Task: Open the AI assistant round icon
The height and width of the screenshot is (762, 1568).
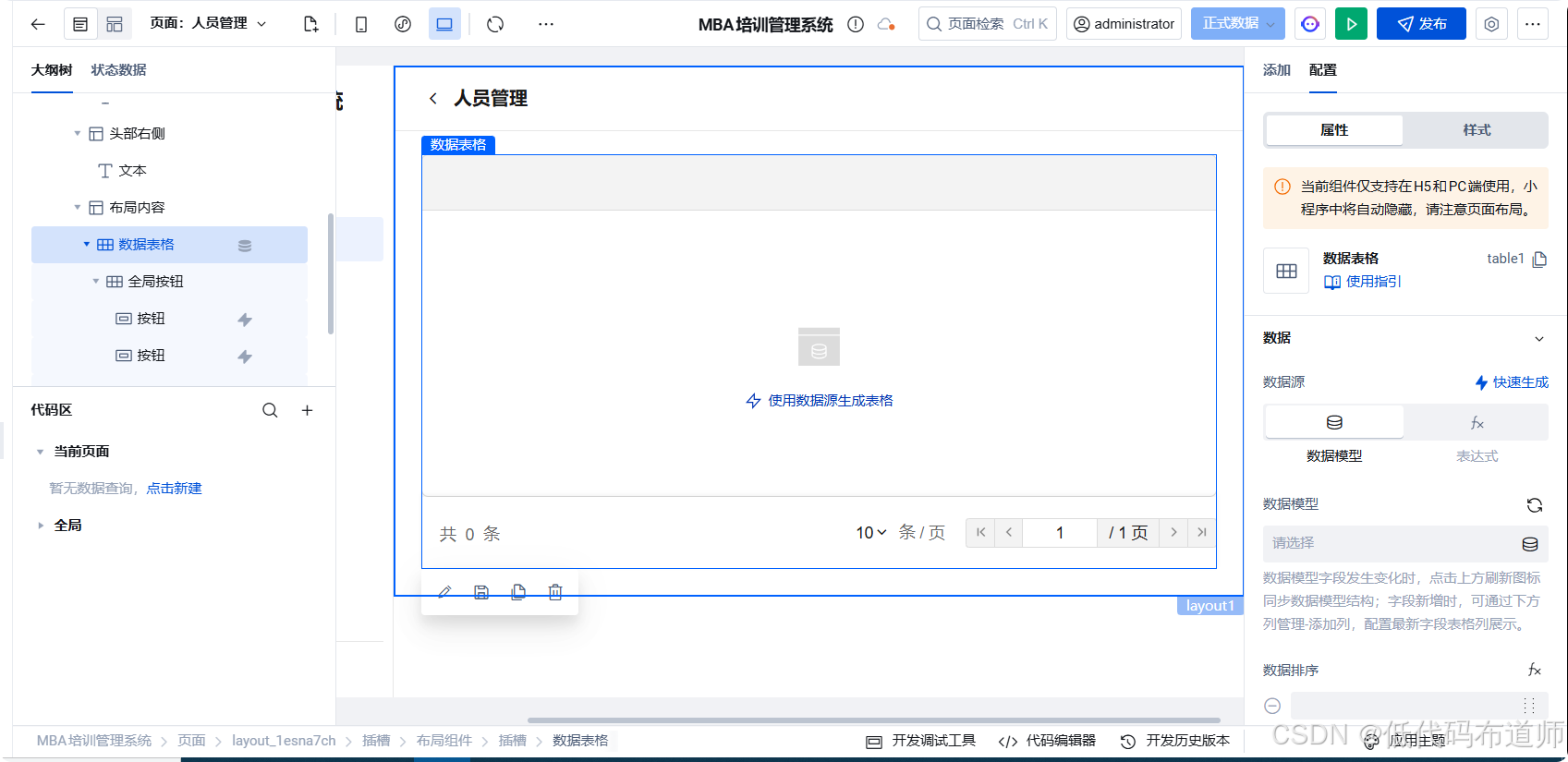Action: coord(1310,24)
